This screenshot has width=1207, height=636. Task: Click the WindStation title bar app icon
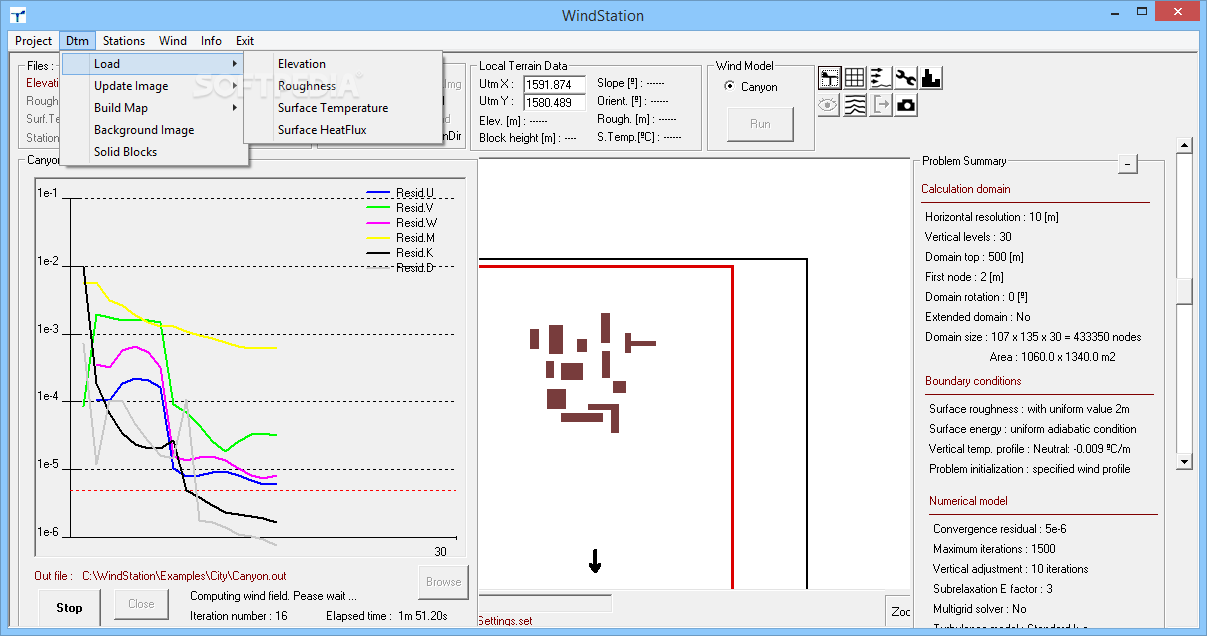(x=19, y=15)
